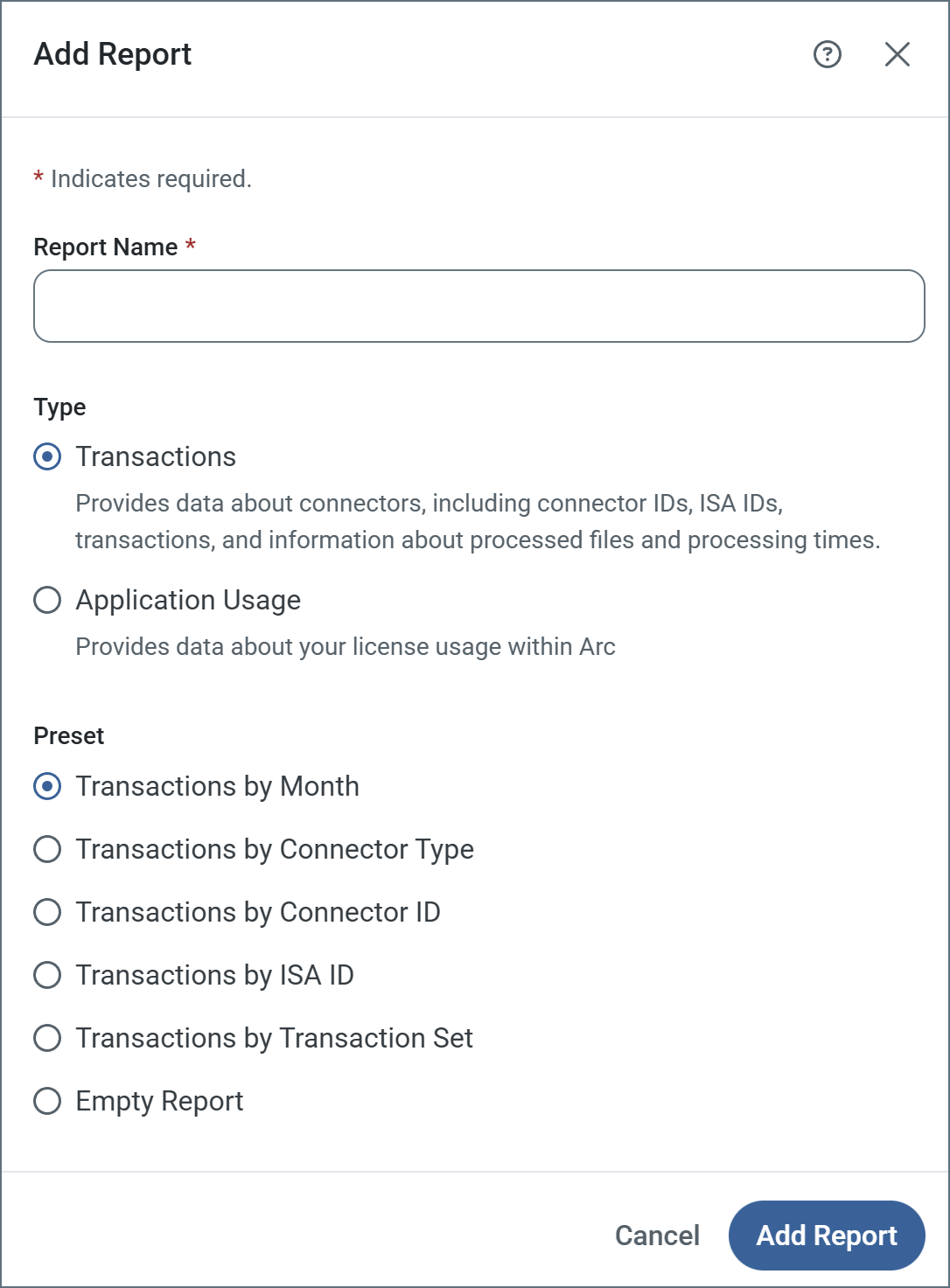Click the Report Name field label
The image size is (950, 1288).
106,247
